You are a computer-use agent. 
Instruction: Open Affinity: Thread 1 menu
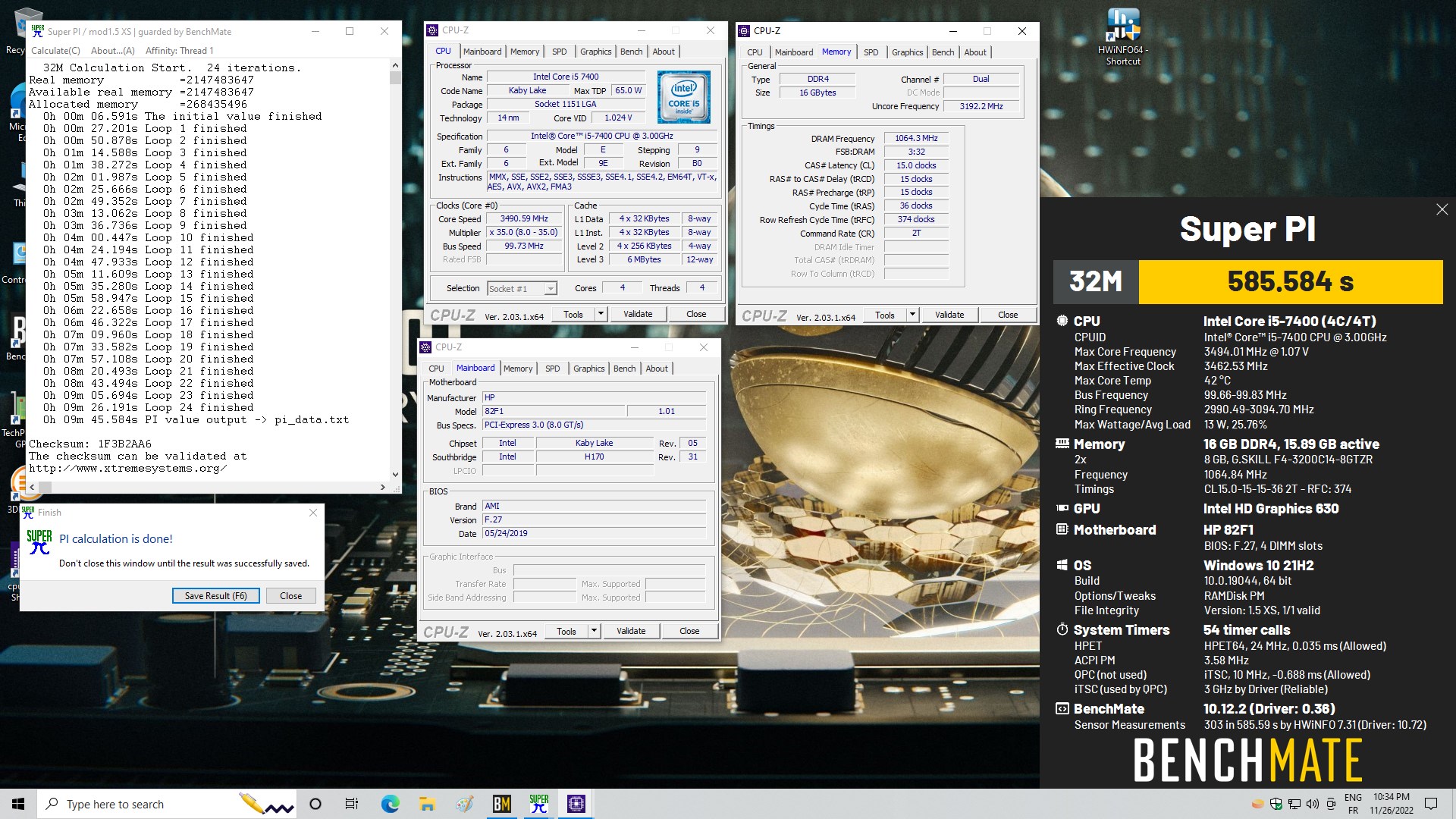tap(179, 51)
